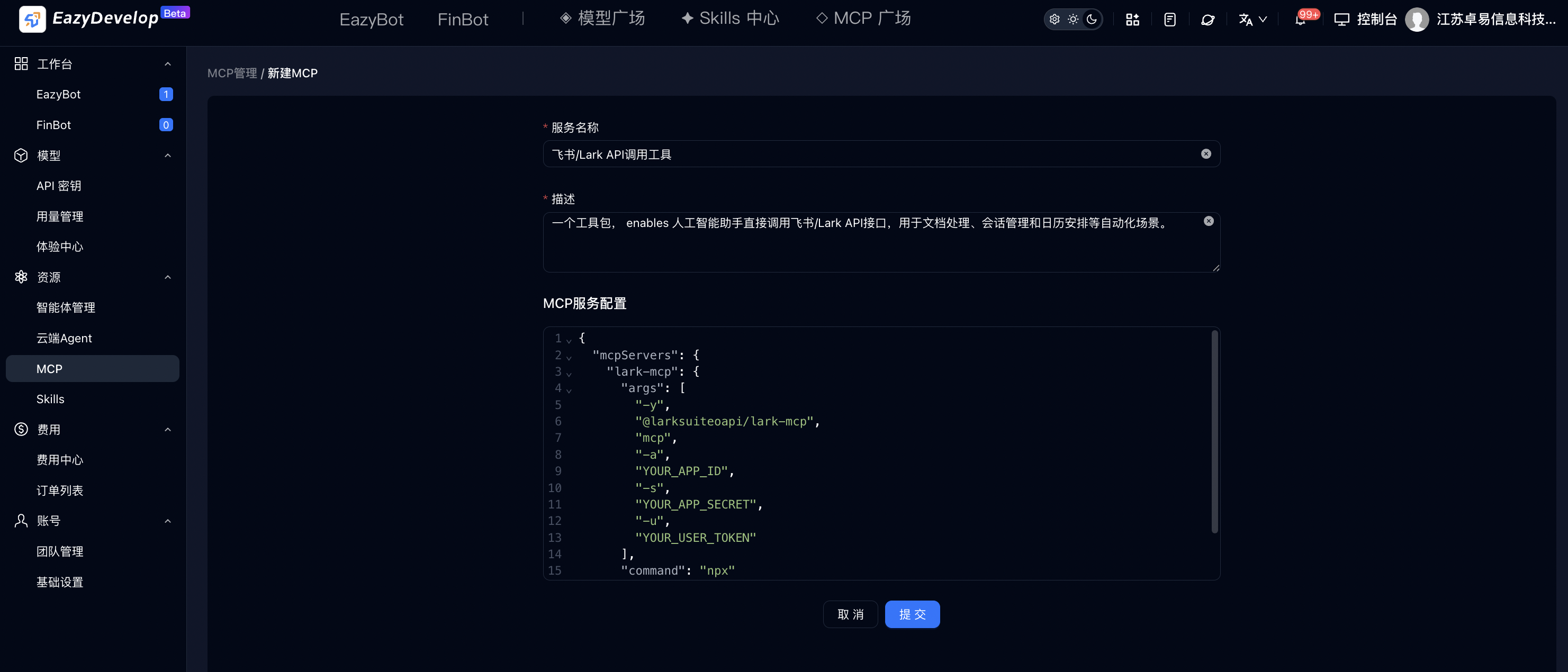This screenshot has width=1568, height=672.
Task: Go to Skills 中心 in top navigation
Action: pos(730,19)
